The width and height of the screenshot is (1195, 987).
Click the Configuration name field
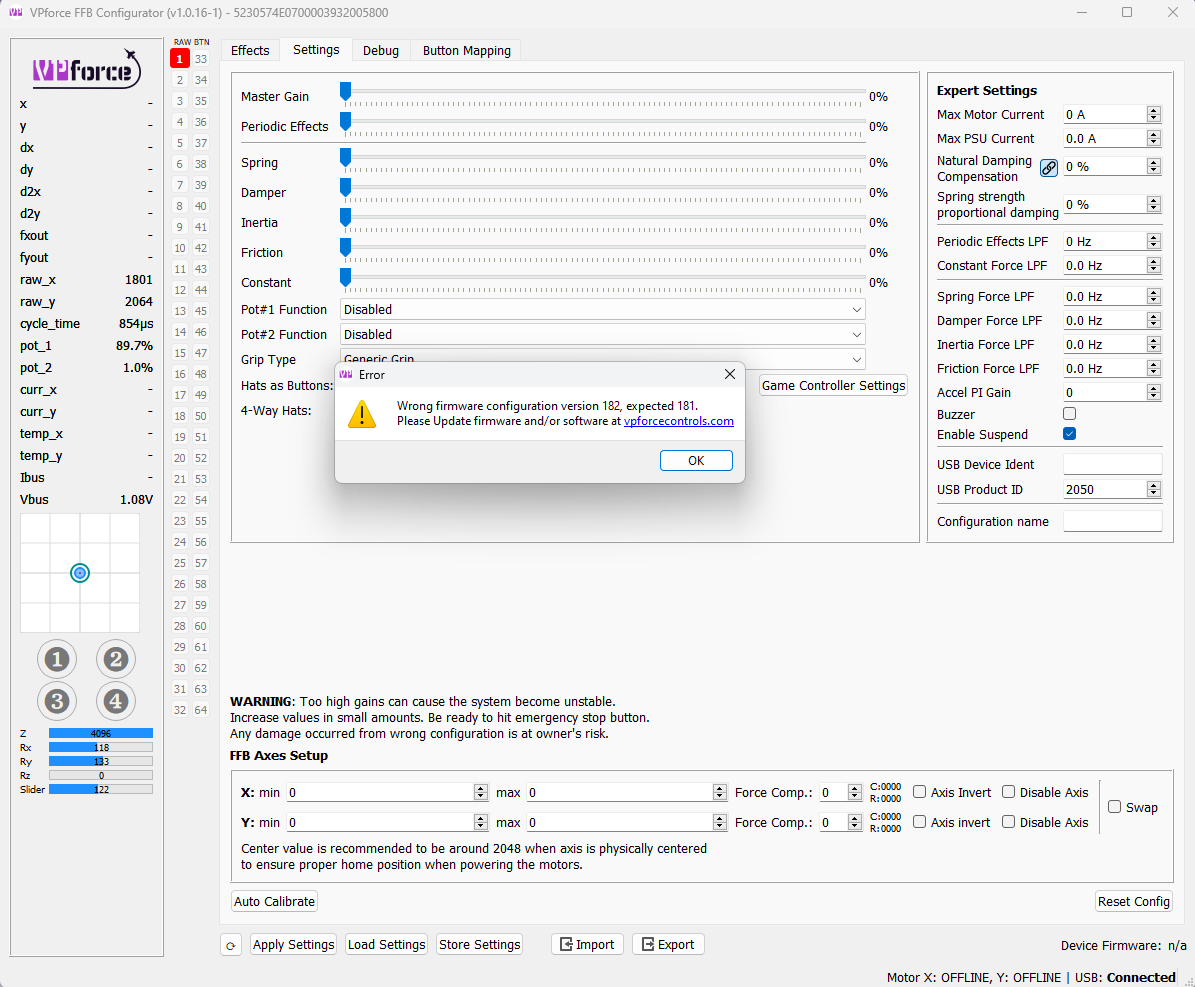(x=1112, y=521)
